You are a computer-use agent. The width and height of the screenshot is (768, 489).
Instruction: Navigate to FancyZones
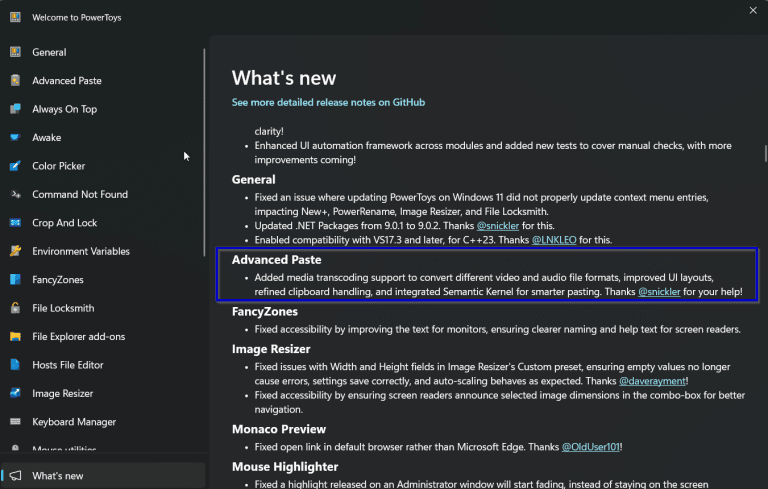[x=102, y=279]
